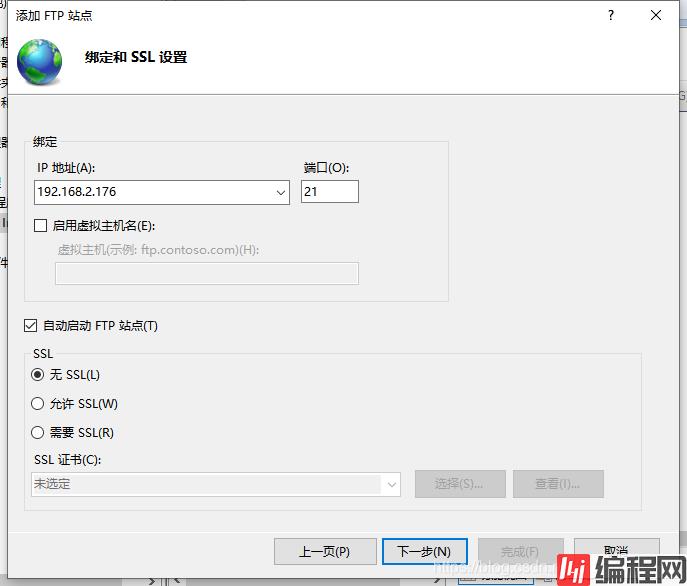Enable the virtual host name checkbox (启用虚拟主机名)
Image resolution: width=687 pixels, height=586 pixels.
tap(41, 226)
